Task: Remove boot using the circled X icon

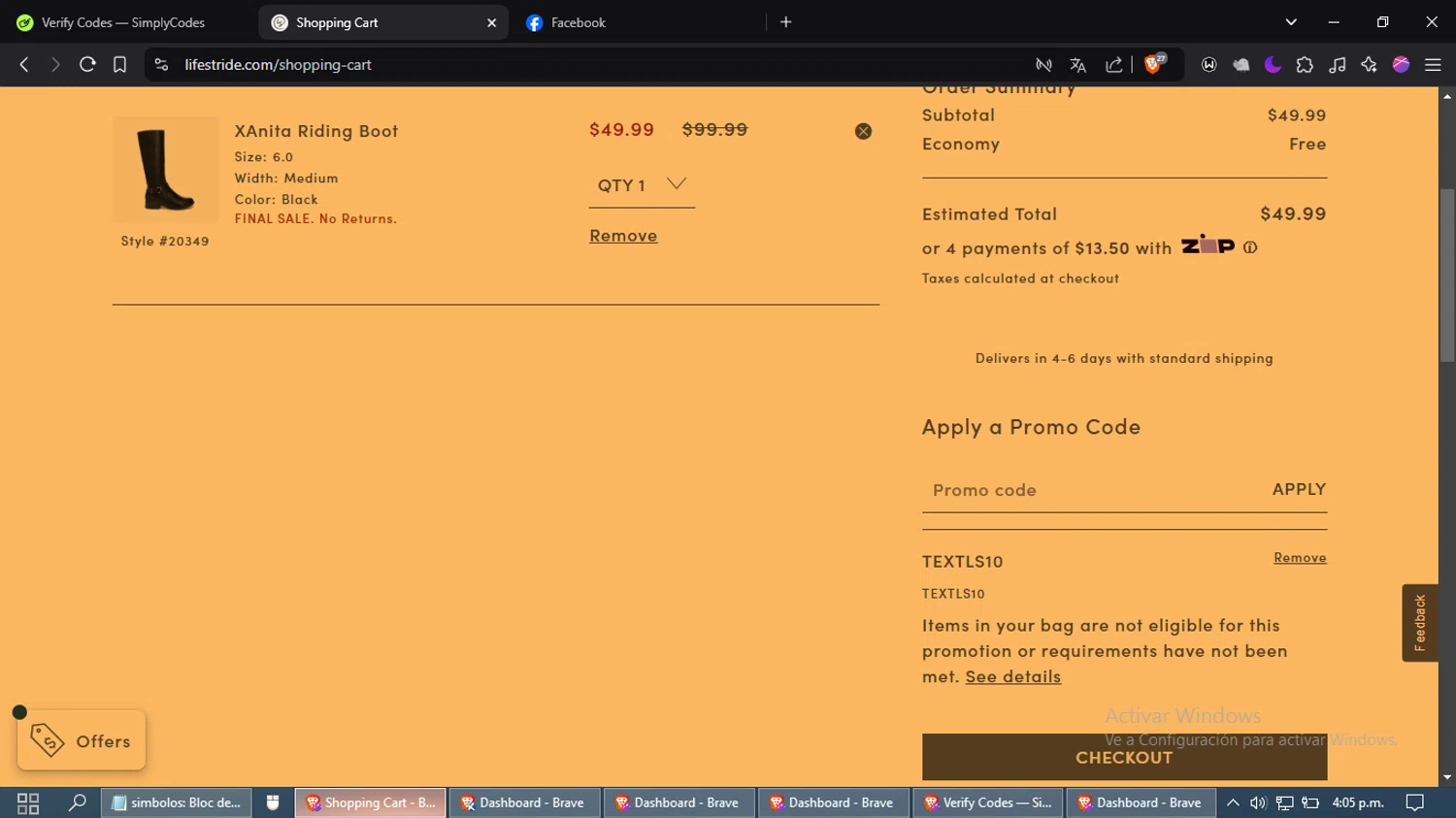Action: click(x=863, y=131)
